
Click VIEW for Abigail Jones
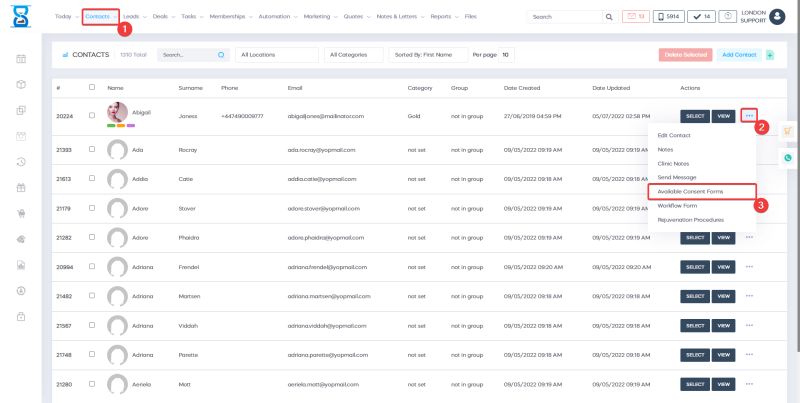tap(723, 116)
